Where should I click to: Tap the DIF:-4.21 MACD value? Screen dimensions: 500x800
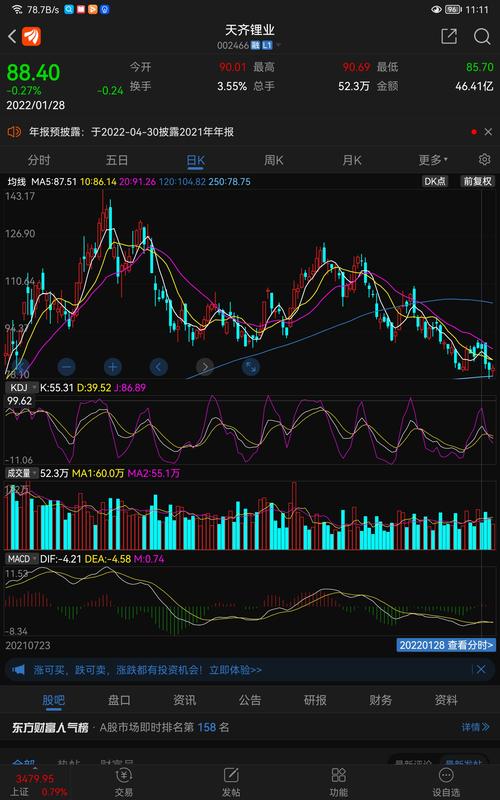[61, 559]
